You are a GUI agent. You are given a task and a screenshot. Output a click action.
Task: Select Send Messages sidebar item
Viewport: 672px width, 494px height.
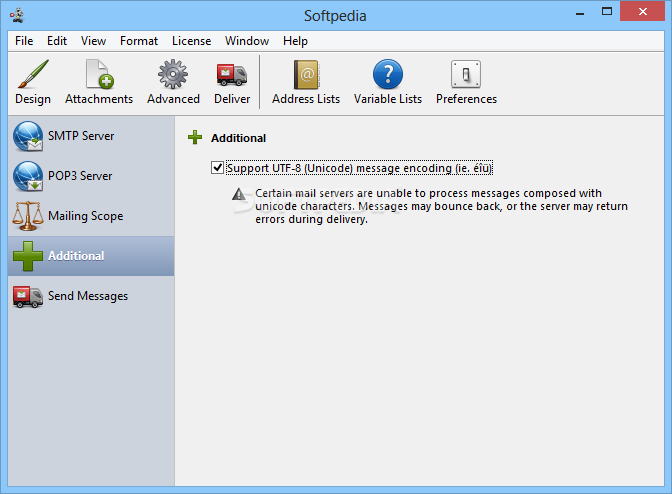coord(91,296)
